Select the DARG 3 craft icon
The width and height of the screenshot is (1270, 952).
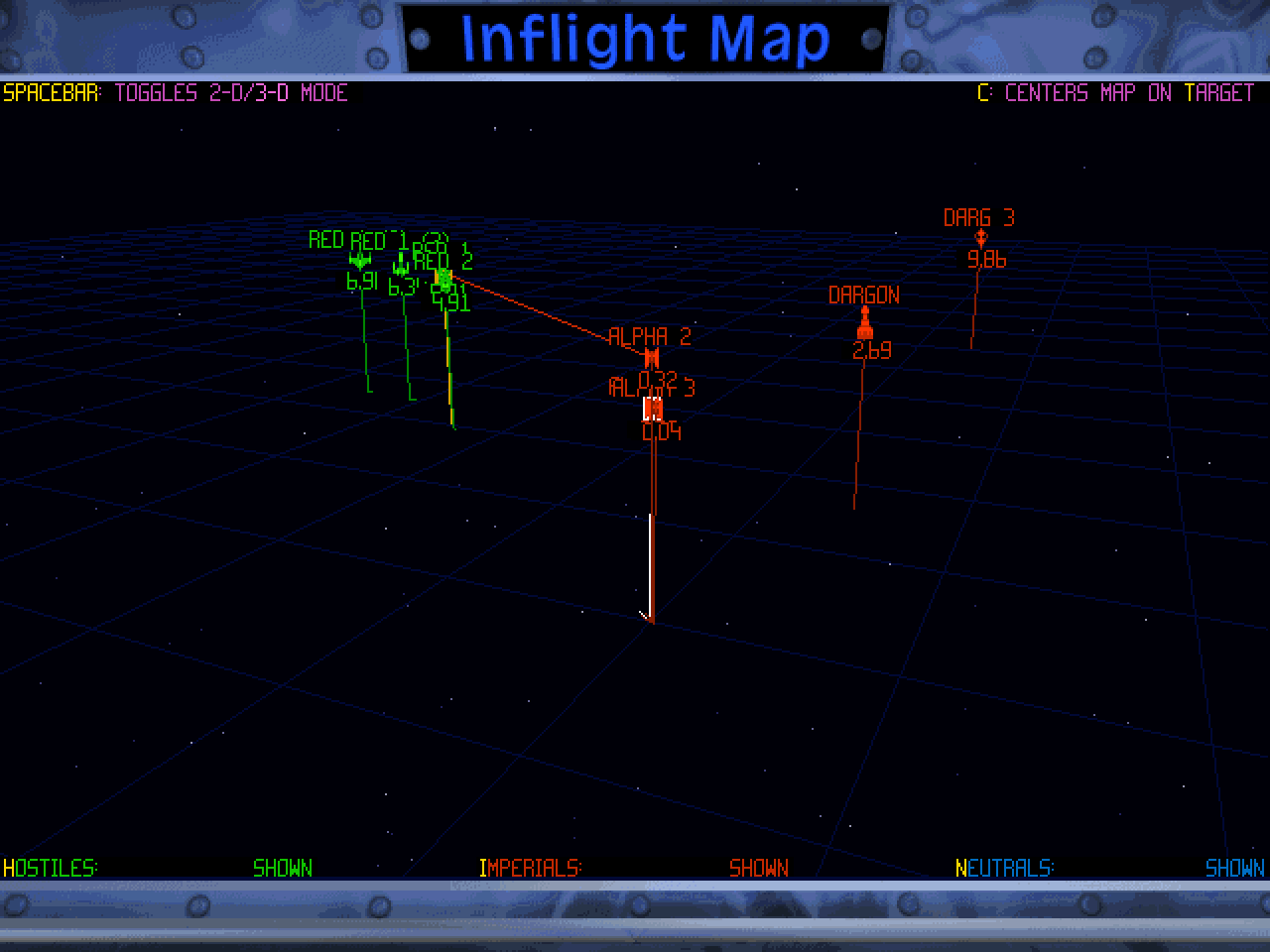coord(980,238)
